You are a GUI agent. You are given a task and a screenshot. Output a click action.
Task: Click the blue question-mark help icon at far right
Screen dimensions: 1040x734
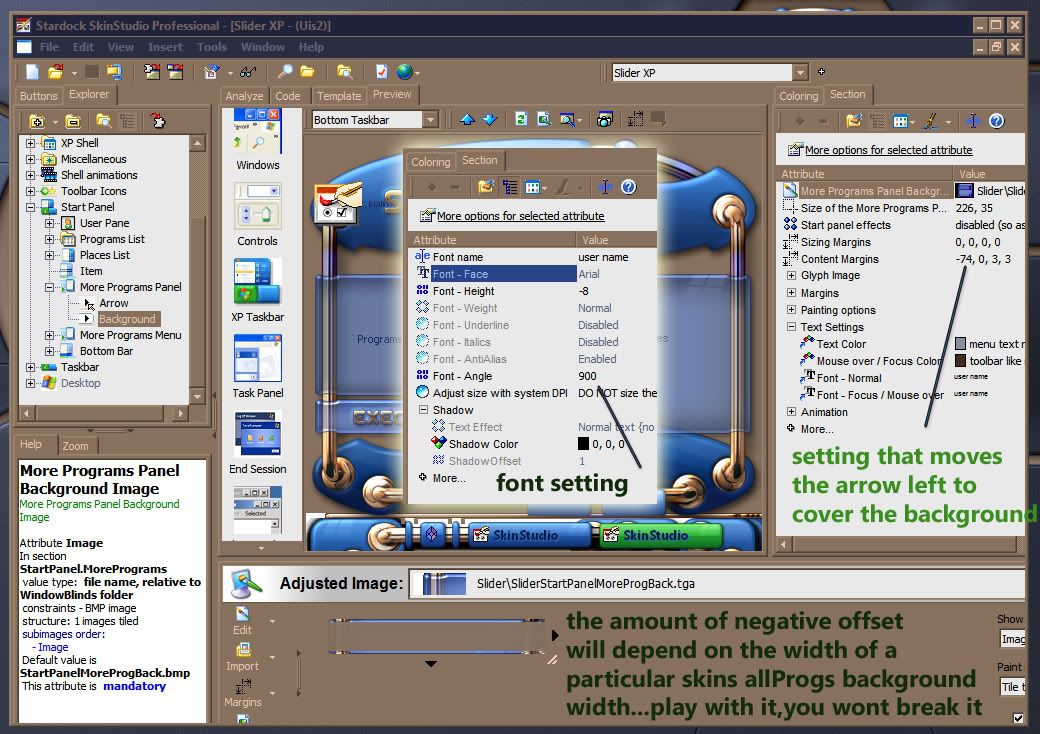click(996, 121)
